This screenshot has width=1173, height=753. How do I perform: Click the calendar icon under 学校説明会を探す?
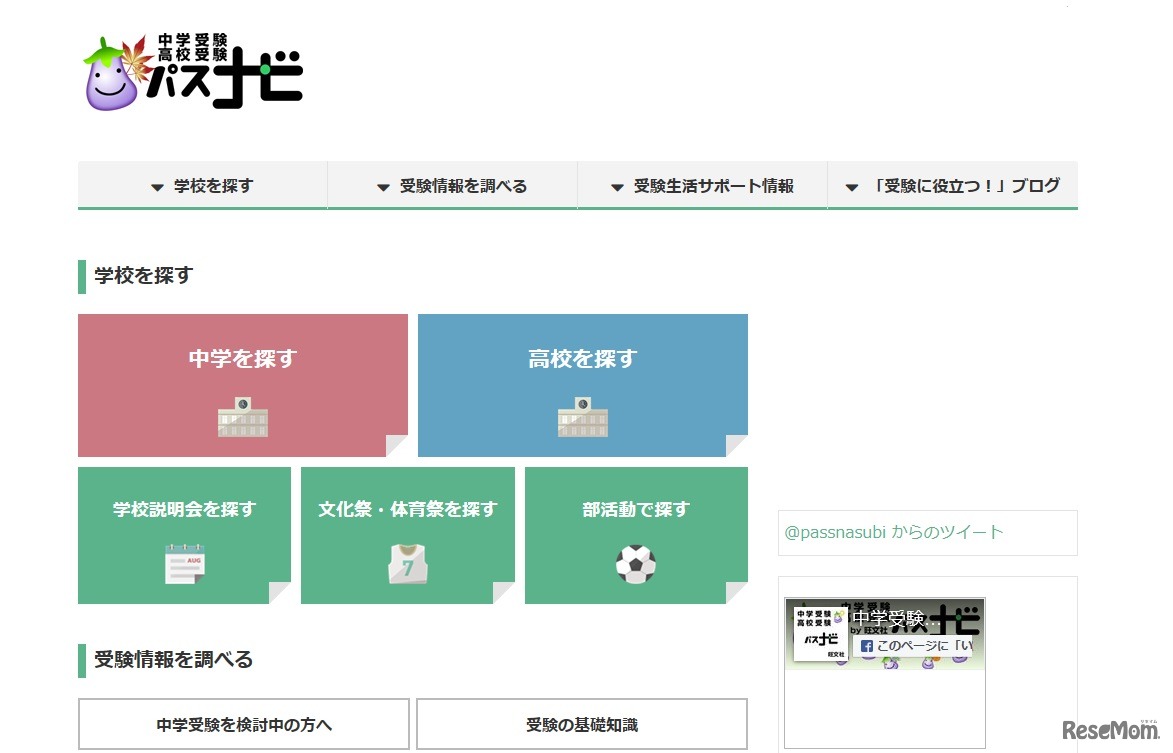click(x=185, y=564)
